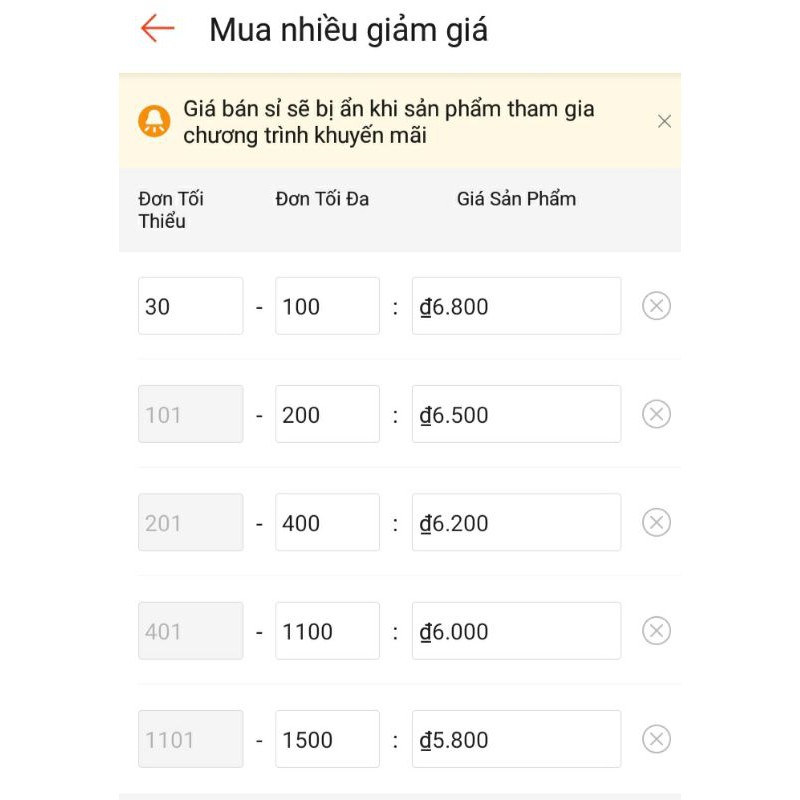Edit minimum order field showing 30
Viewport: 800px width, 800px height.
click(x=190, y=306)
